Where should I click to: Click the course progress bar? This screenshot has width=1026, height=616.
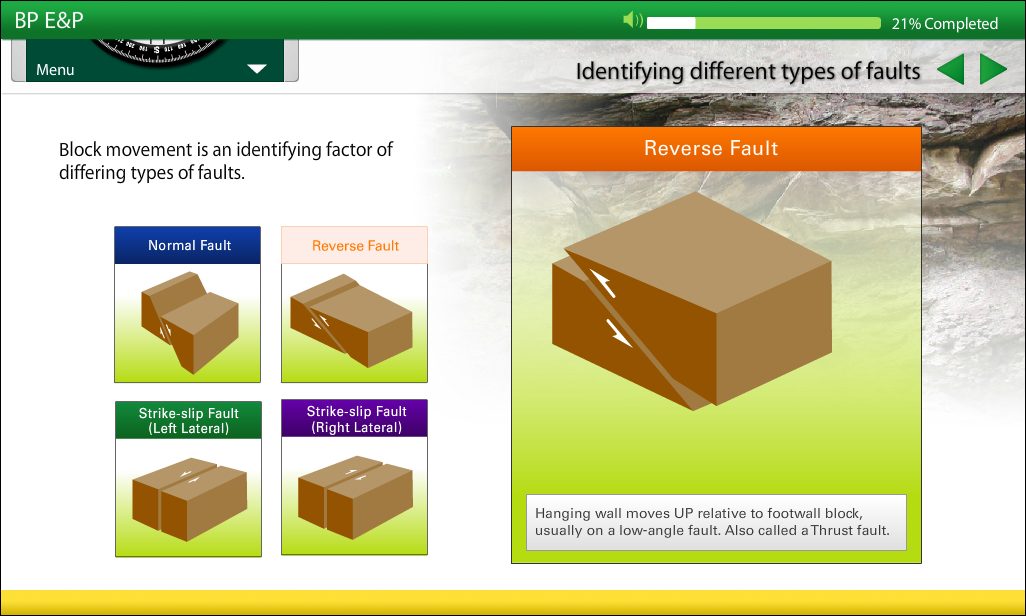click(x=763, y=23)
